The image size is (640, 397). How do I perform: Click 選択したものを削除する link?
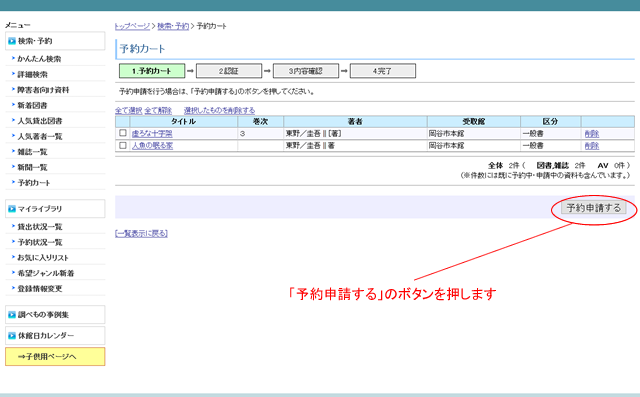[x=220, y=111]
